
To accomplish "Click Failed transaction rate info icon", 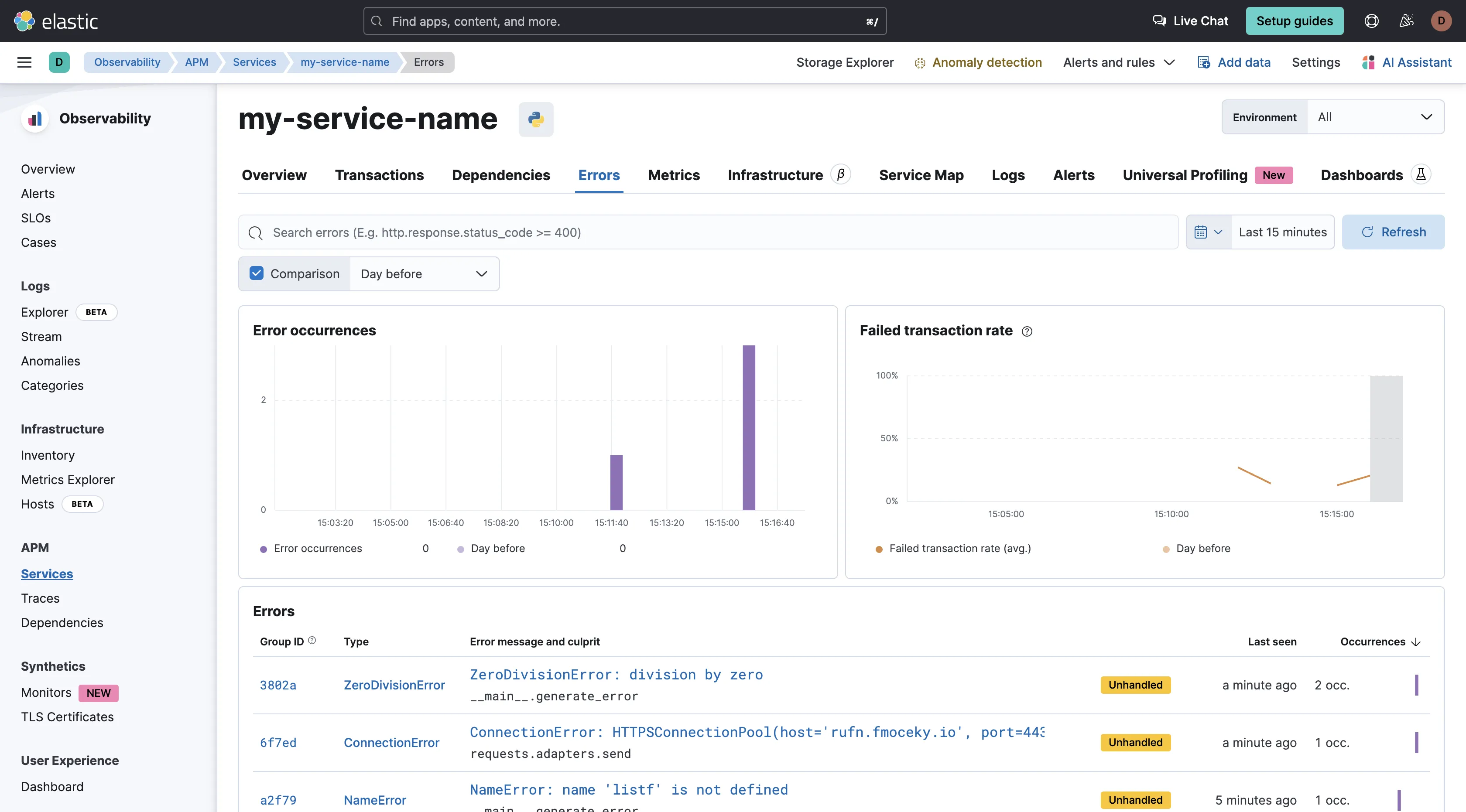I will point(1027,331).
